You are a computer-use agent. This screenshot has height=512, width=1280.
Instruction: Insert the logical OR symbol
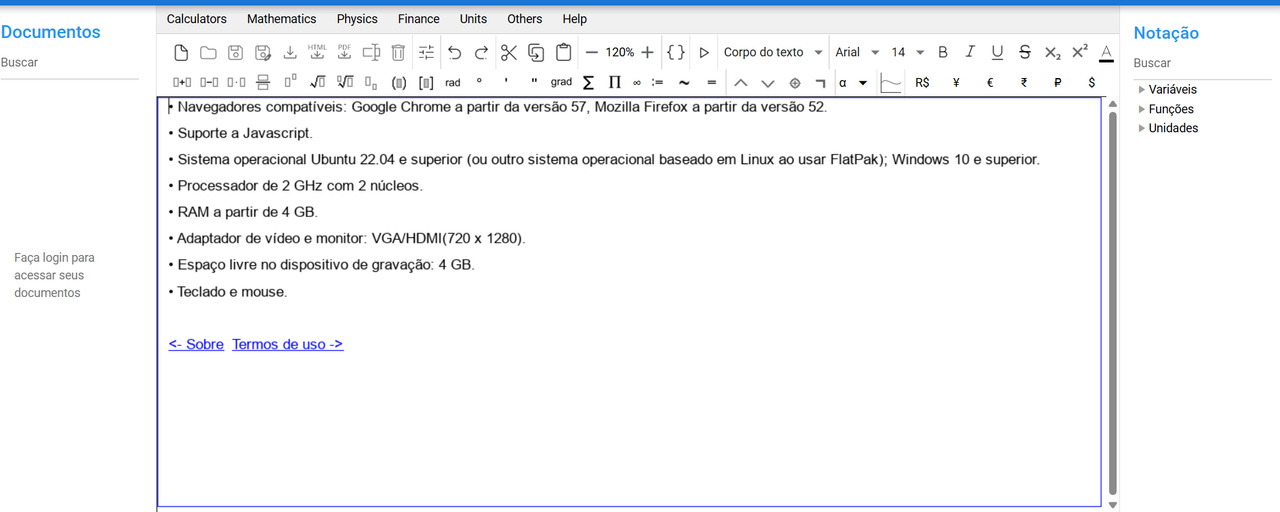(x=767, y=83)
